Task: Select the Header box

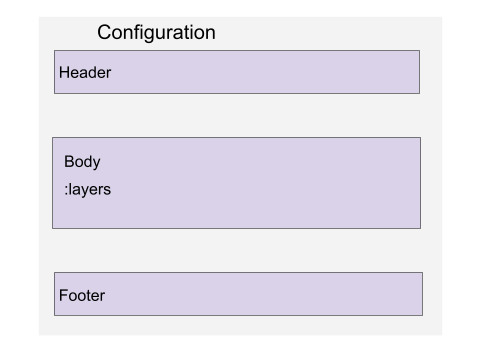Action: (237, 72)
